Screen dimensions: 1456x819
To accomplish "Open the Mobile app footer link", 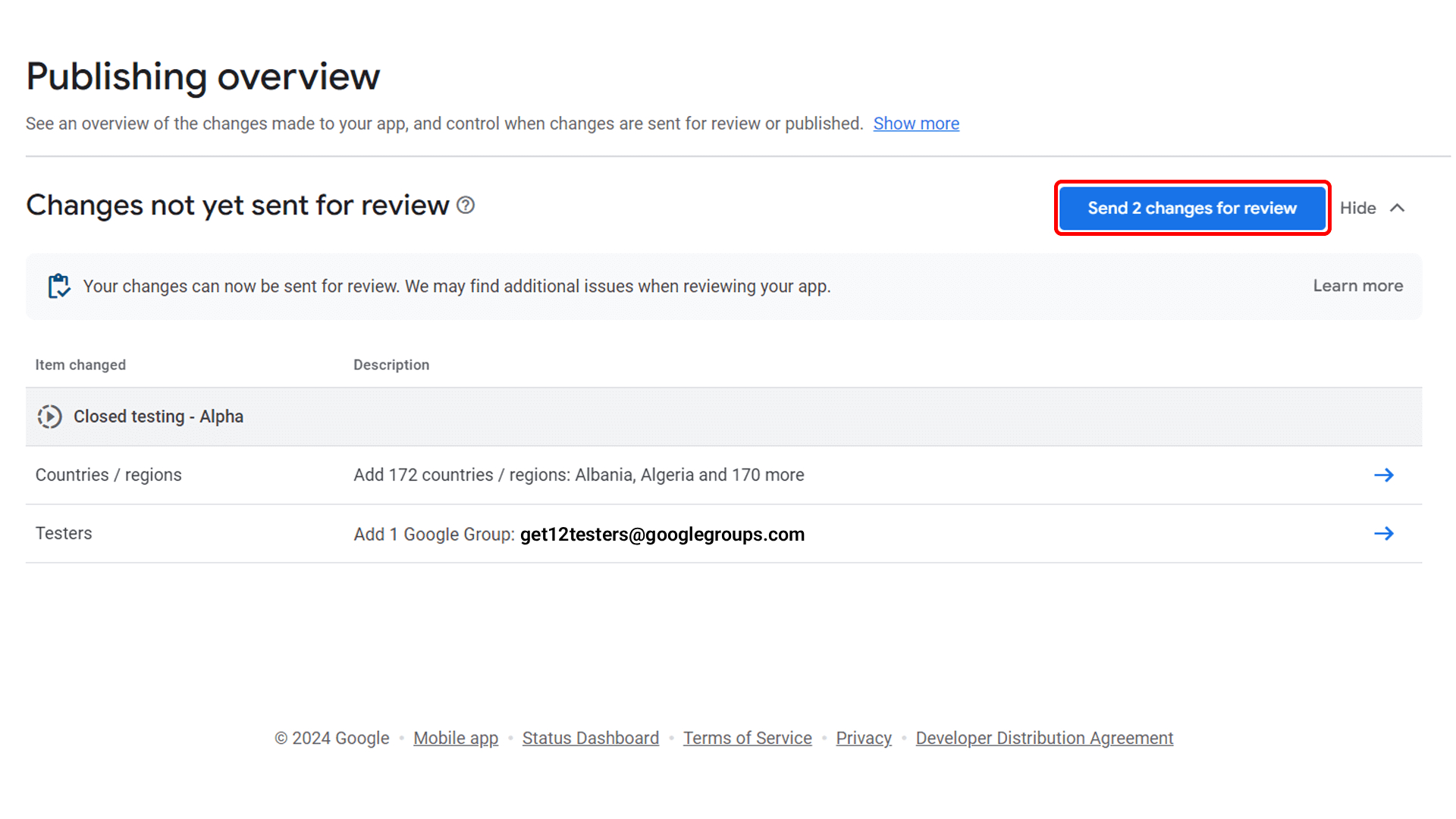I will pyautogui.click(x=456, y=737).
